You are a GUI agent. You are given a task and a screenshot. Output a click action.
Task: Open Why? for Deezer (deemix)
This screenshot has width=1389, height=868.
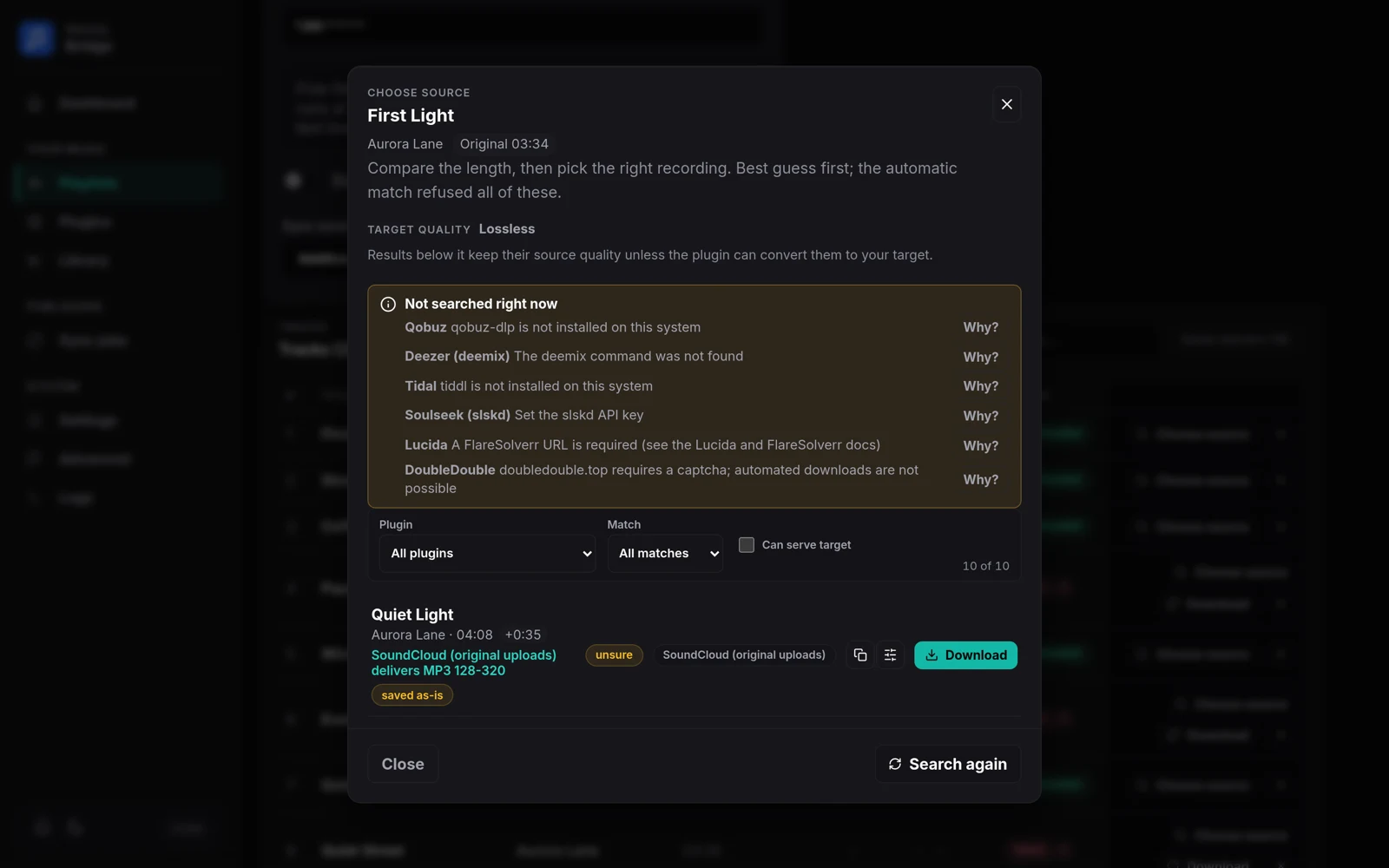click(x=980, y=357)
